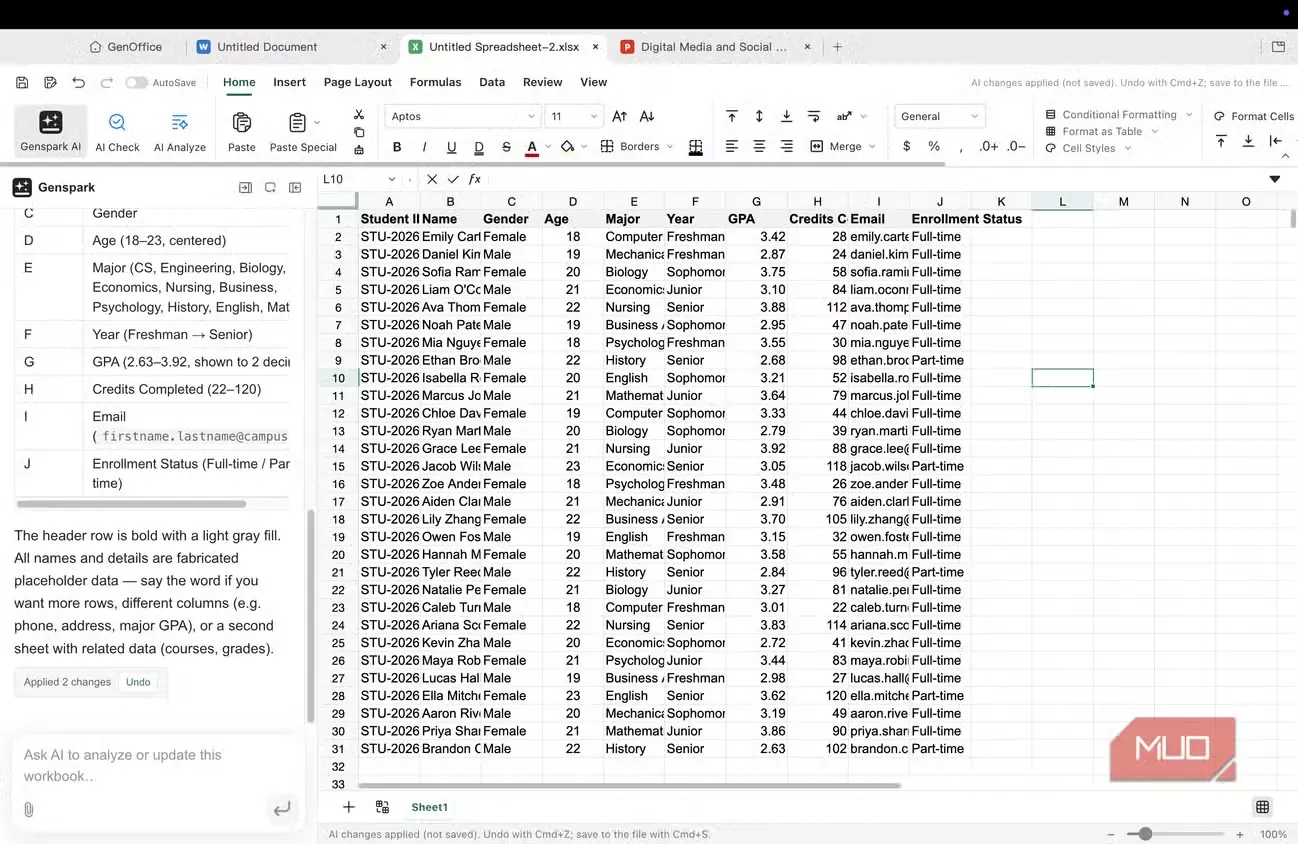The image size is (1298, 844).
Task: Cut selection with the scissors icon
Action: tap(359, 115)
